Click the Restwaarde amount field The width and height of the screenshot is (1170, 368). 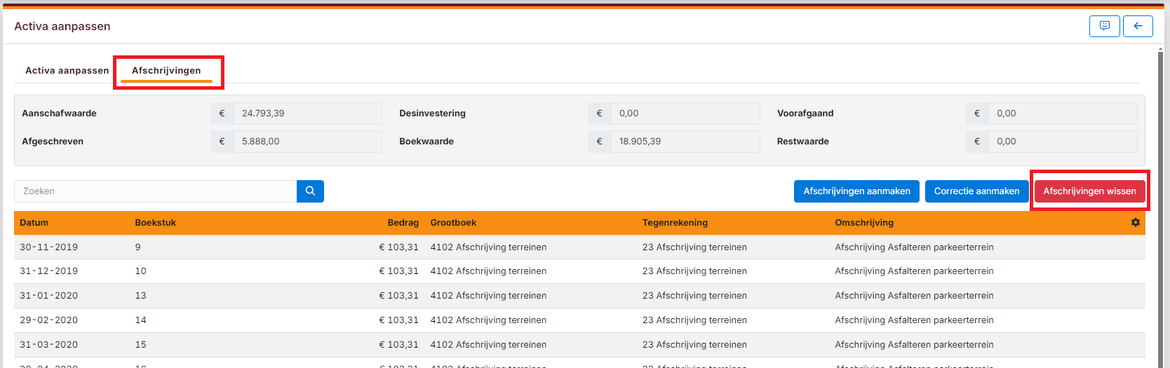coord(1063,141)
